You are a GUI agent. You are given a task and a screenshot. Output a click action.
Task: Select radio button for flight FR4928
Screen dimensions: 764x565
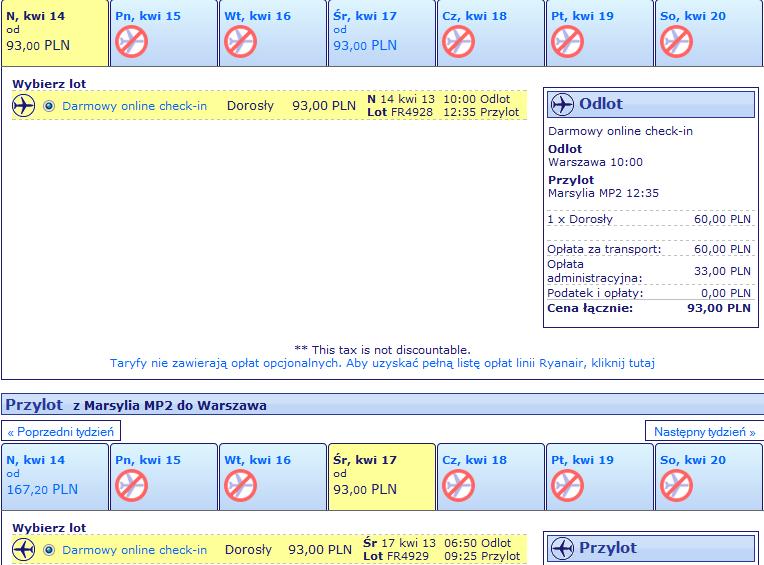pyautogui.click(x=49, y=106)
